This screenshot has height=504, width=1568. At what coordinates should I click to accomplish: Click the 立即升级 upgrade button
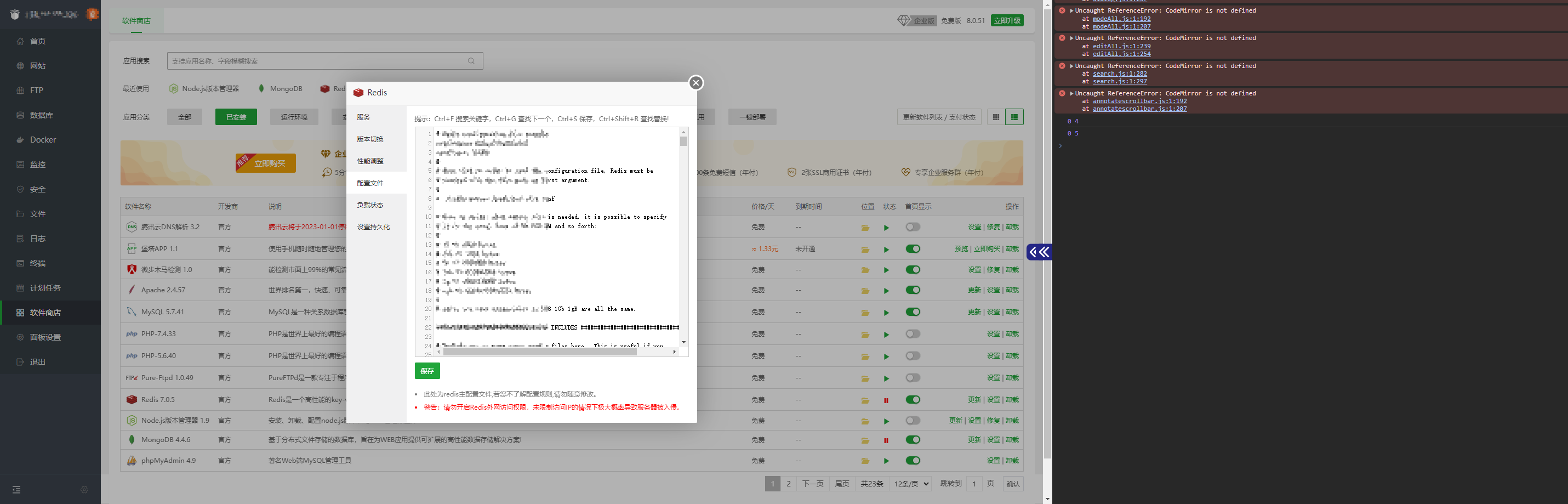pyautogui.click(x=1007, y=21)
